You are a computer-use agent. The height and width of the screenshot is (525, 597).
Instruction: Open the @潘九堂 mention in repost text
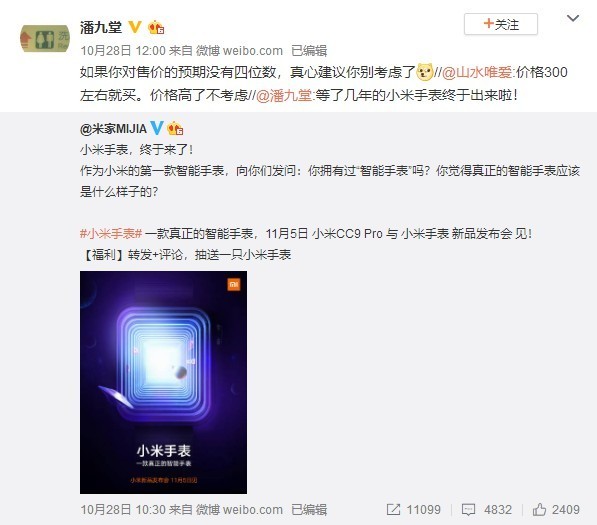(x=284, y=95)
